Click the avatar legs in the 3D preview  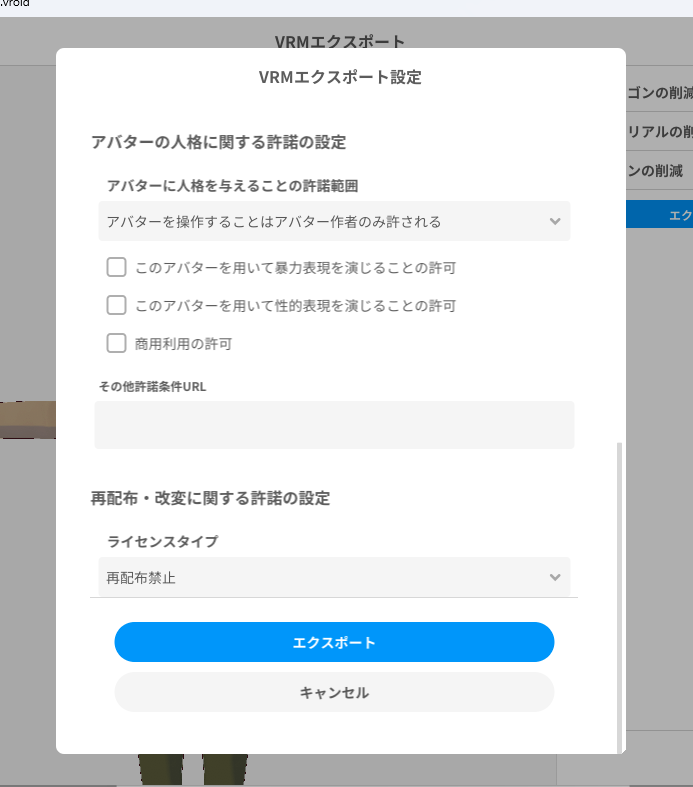(x=190, y=770)
